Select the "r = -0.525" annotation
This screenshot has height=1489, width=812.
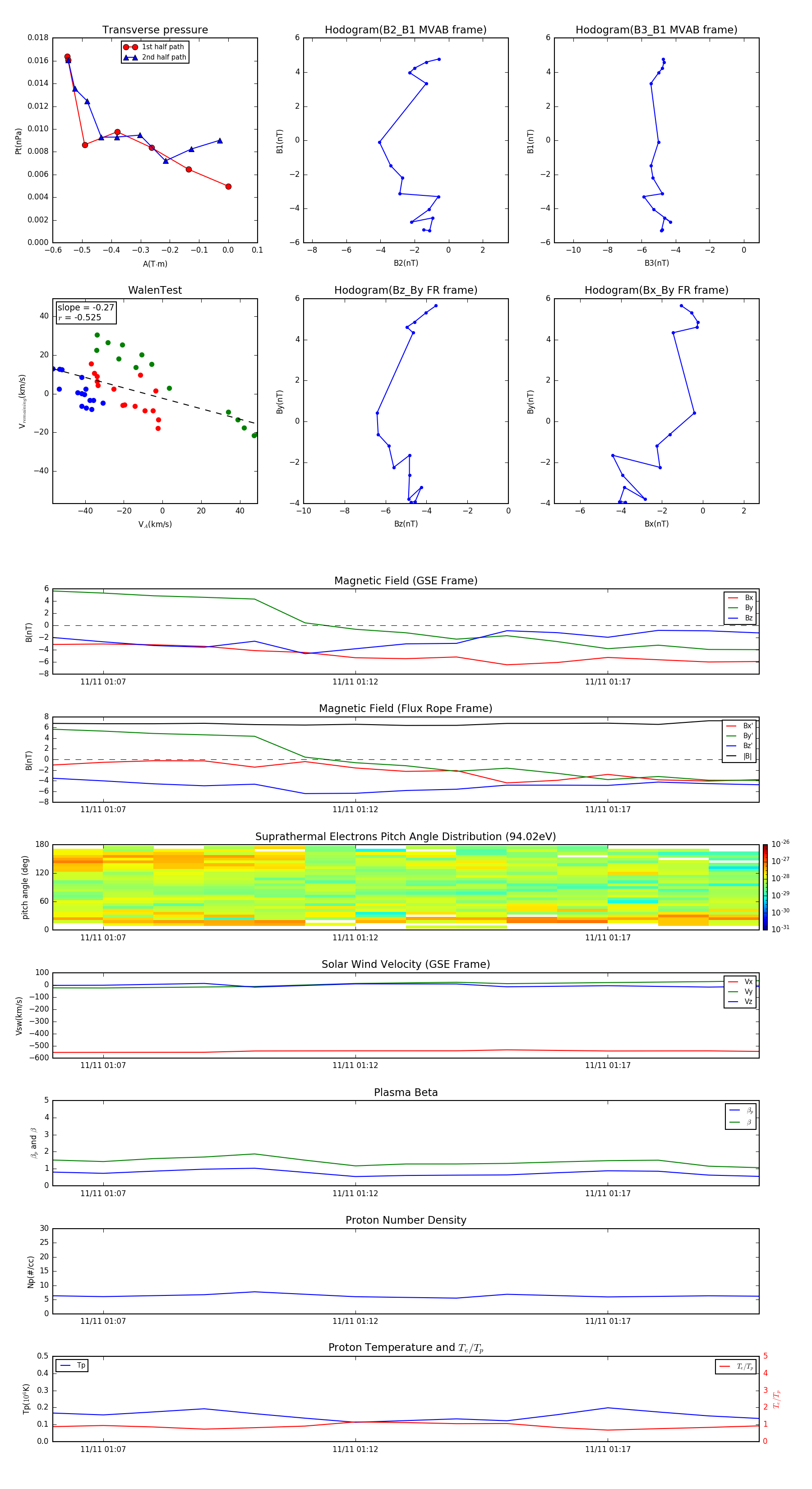(x=80, y=317)
